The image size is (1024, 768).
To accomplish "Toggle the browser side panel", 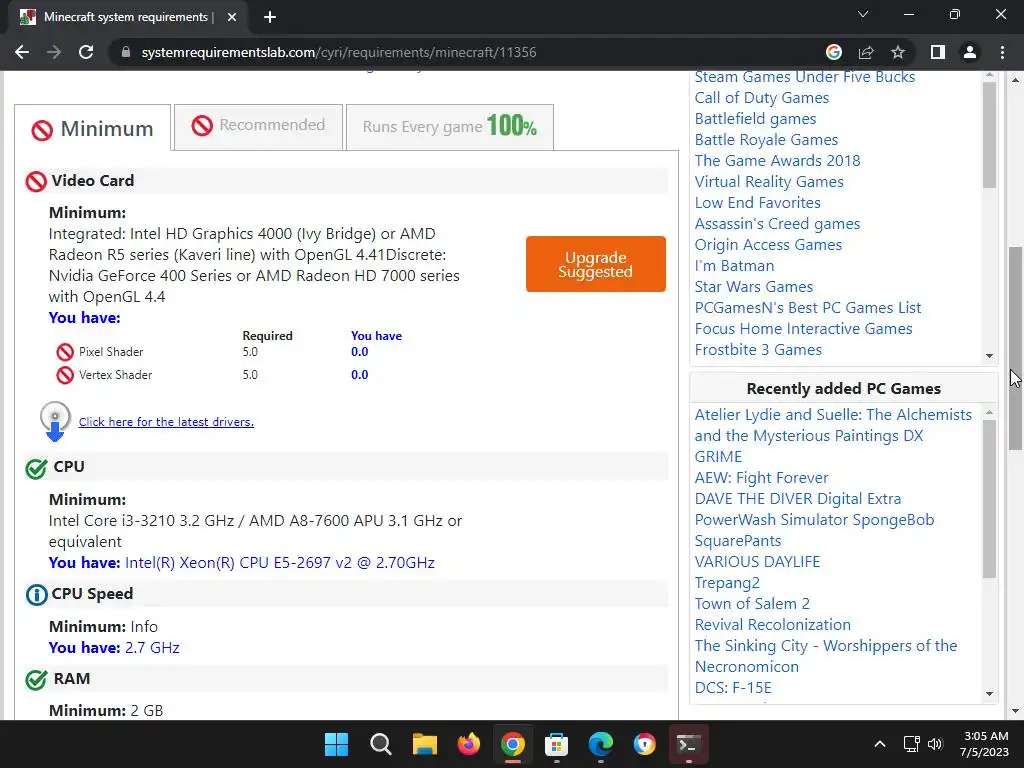I will [938, 52].
